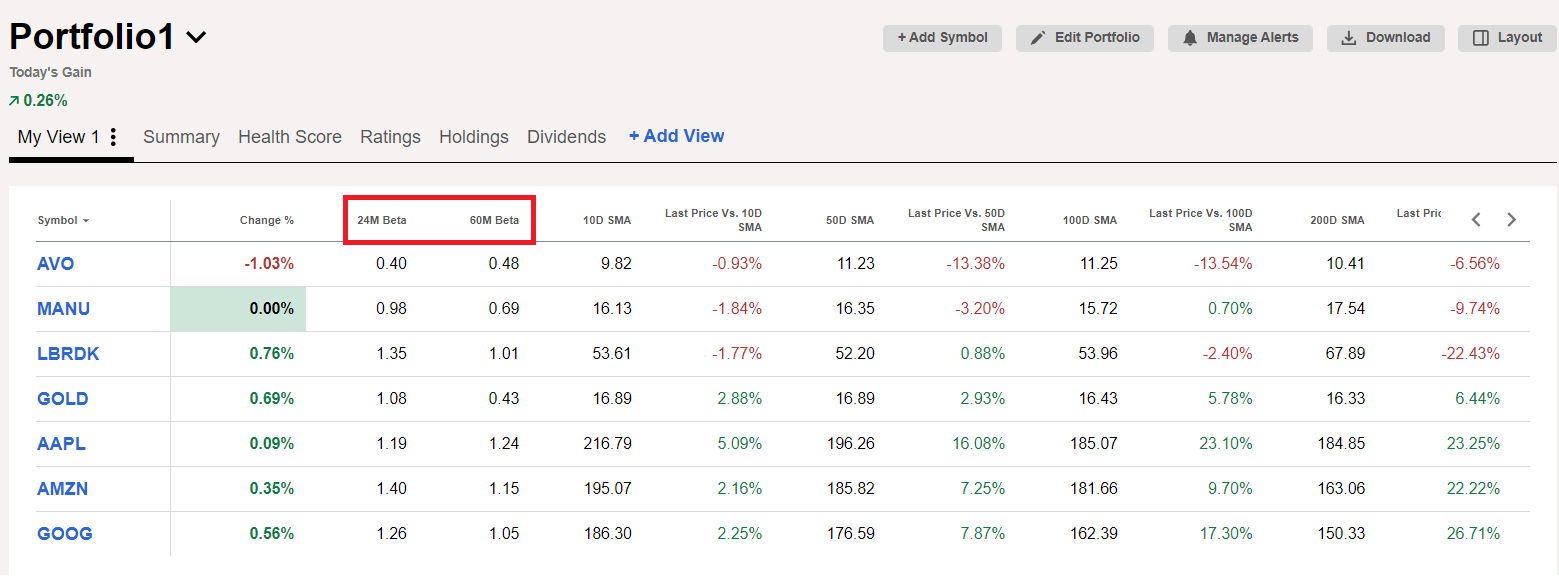Click the green gain trend arrow

15,100
